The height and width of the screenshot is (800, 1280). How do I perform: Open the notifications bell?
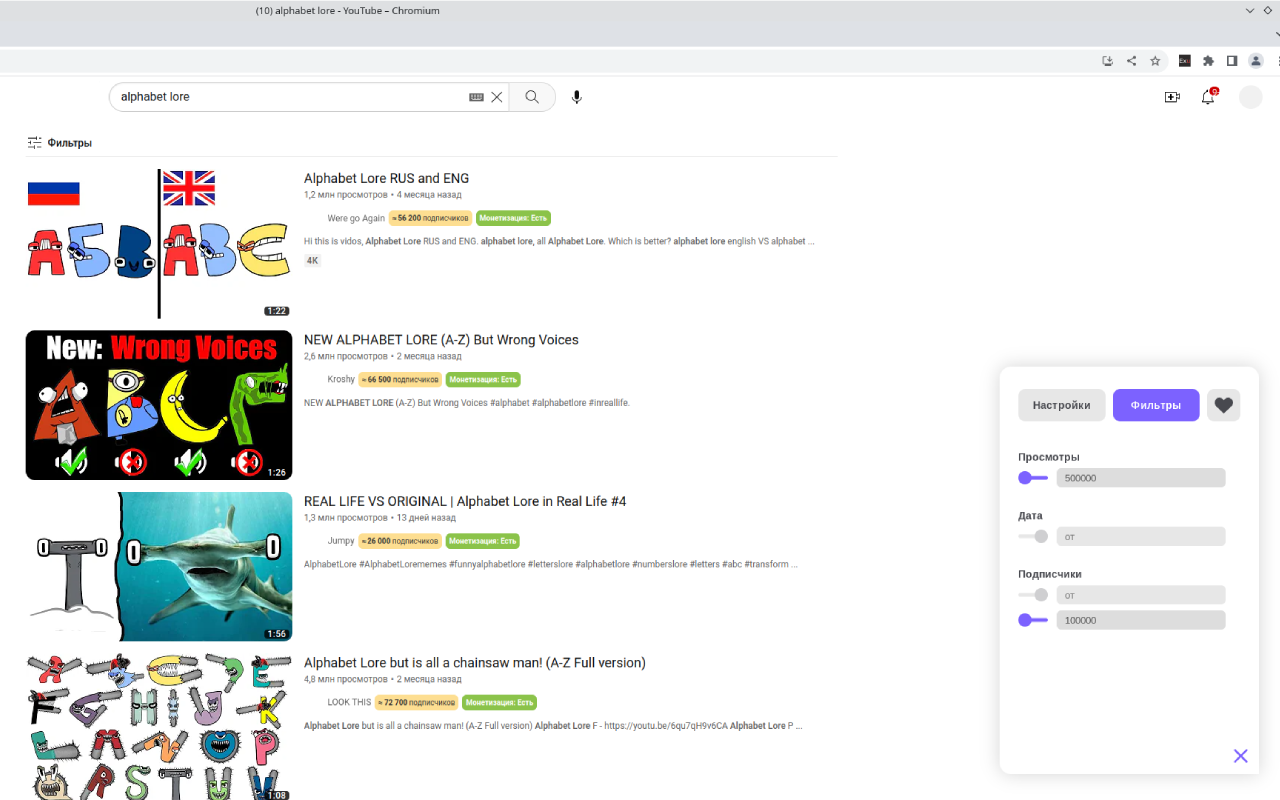click(1208, 97)
